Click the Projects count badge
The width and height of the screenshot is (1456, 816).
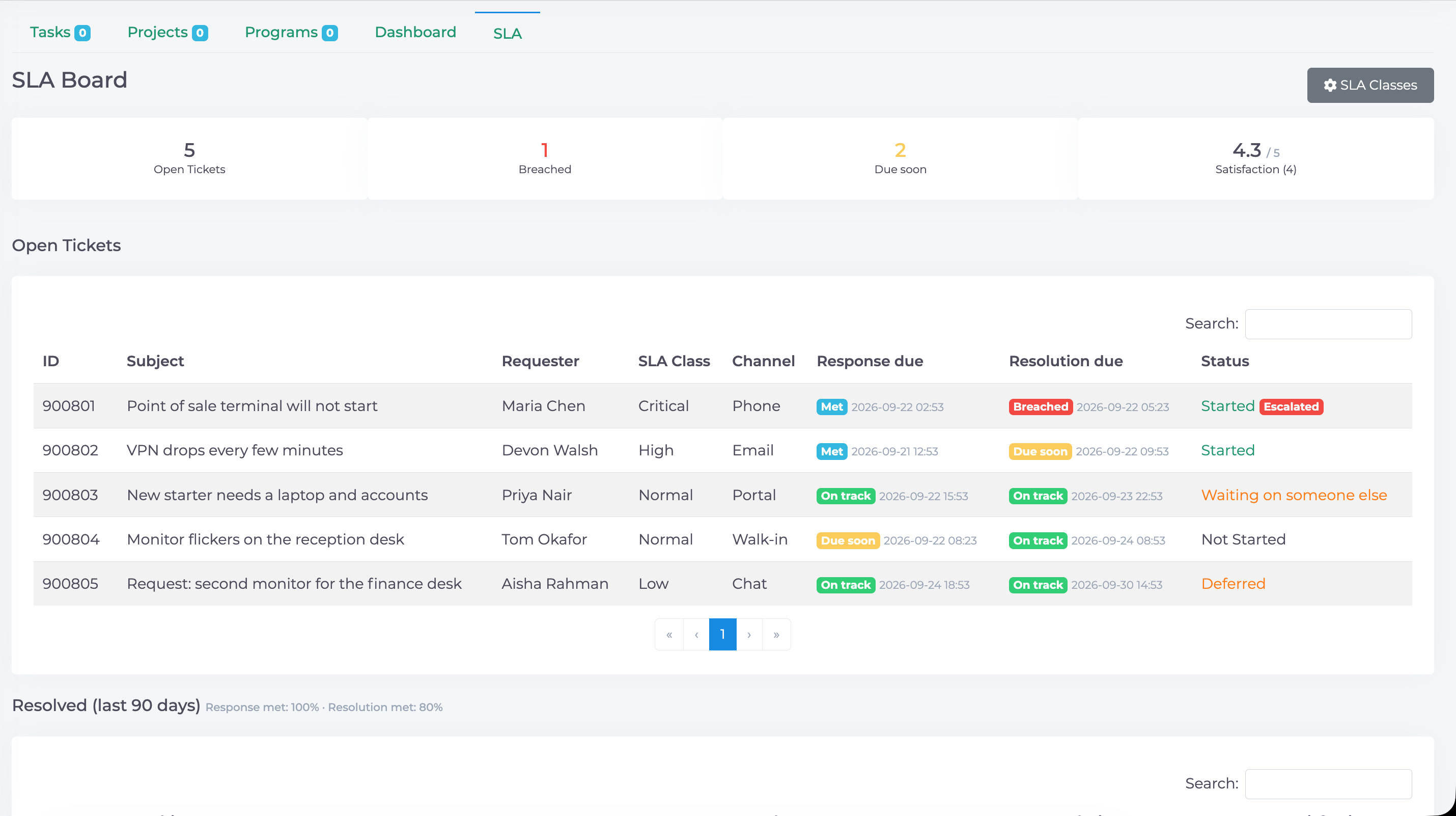[200, 33]
